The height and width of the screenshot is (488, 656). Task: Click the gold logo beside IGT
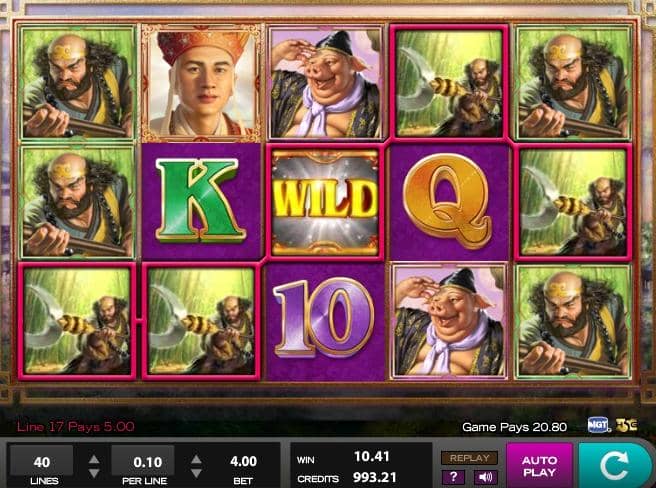626,425
